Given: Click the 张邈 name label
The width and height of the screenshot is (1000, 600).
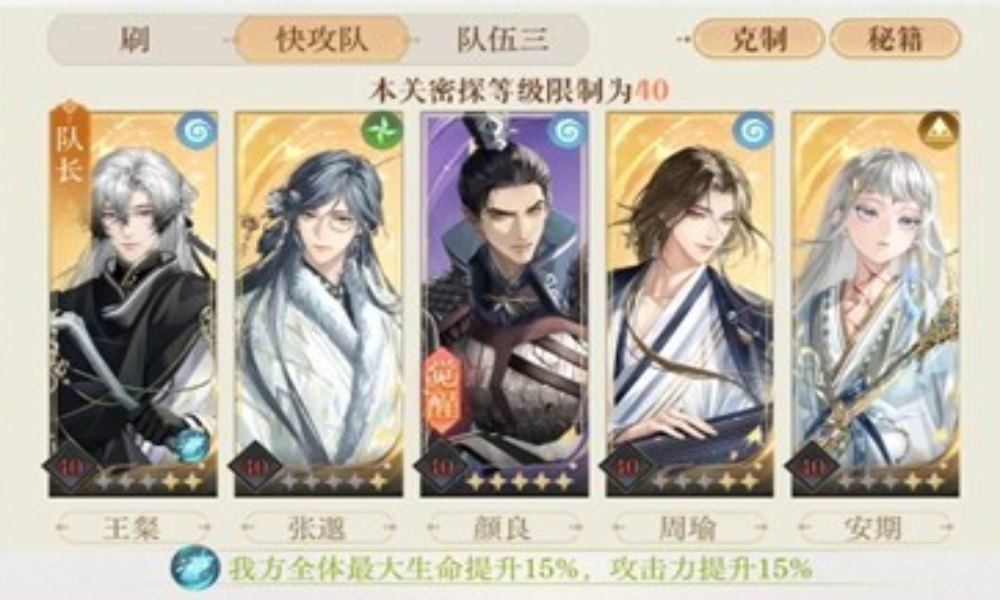Looking at the screenshot, I should pos(318,528).
